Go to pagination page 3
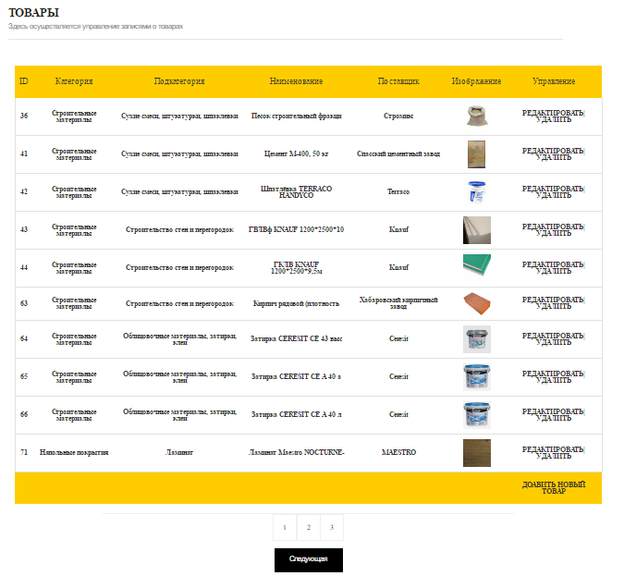624x576 pixels. [332, 527]
